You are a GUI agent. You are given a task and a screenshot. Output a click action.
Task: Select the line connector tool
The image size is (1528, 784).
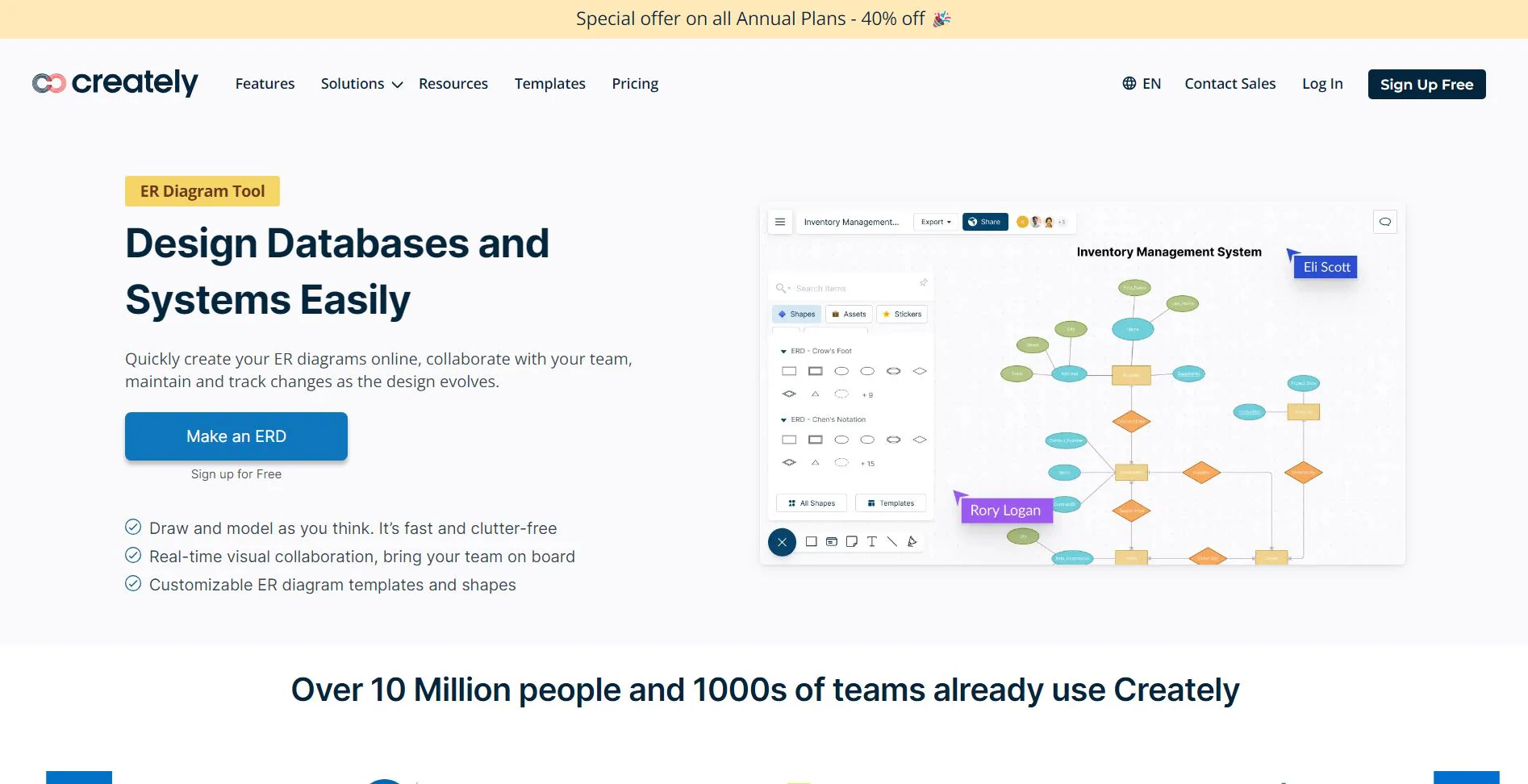(x=892, y=542)
